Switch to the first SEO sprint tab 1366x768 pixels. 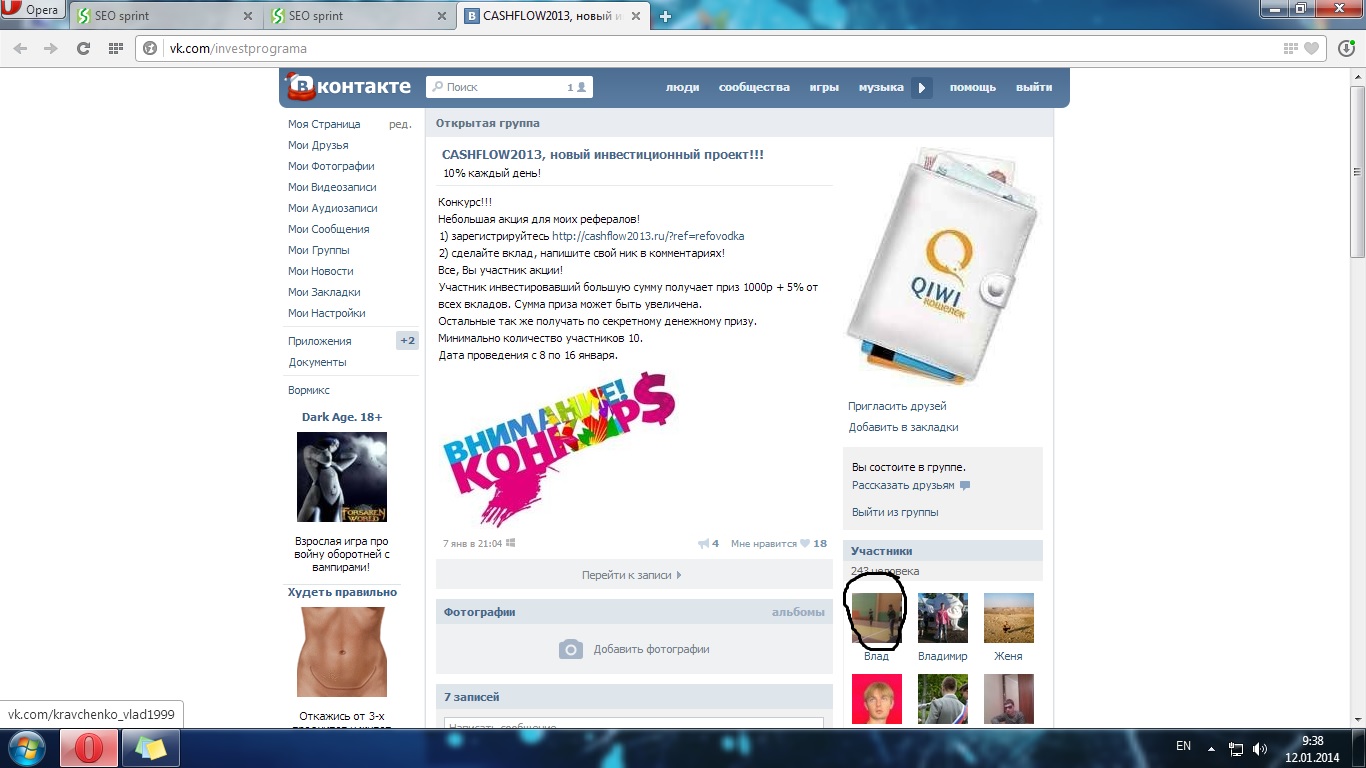163,16
